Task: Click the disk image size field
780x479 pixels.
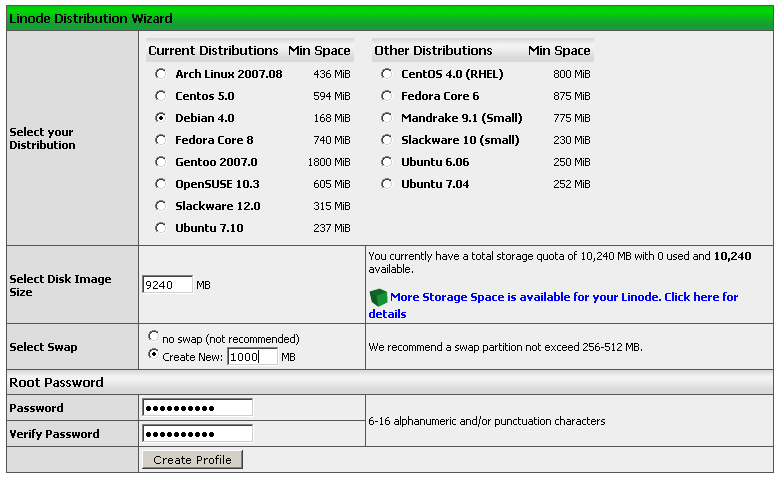Action: coord(167,285)
